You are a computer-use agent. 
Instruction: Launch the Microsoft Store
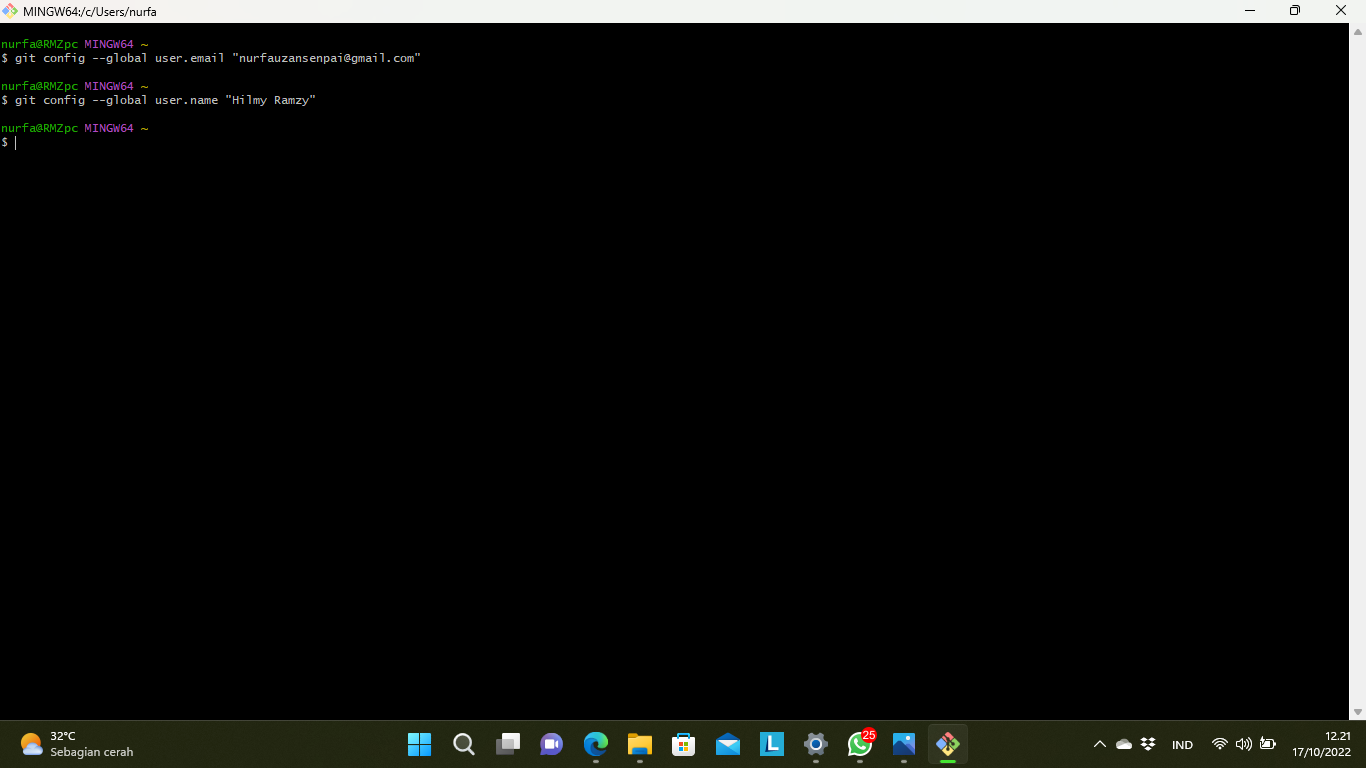(x=684, y=744)
